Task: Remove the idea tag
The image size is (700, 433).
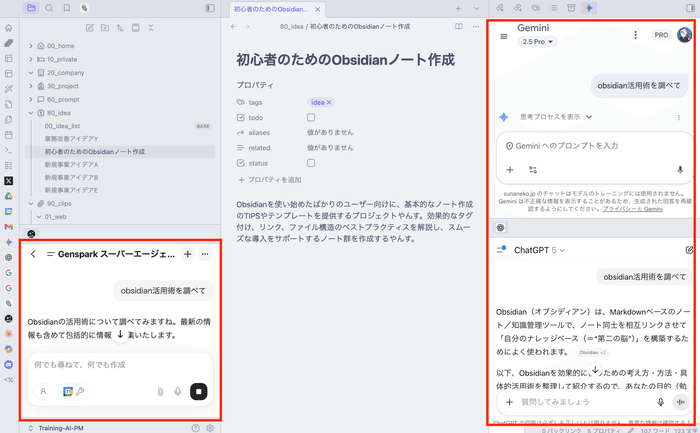Action: point(329,102)
